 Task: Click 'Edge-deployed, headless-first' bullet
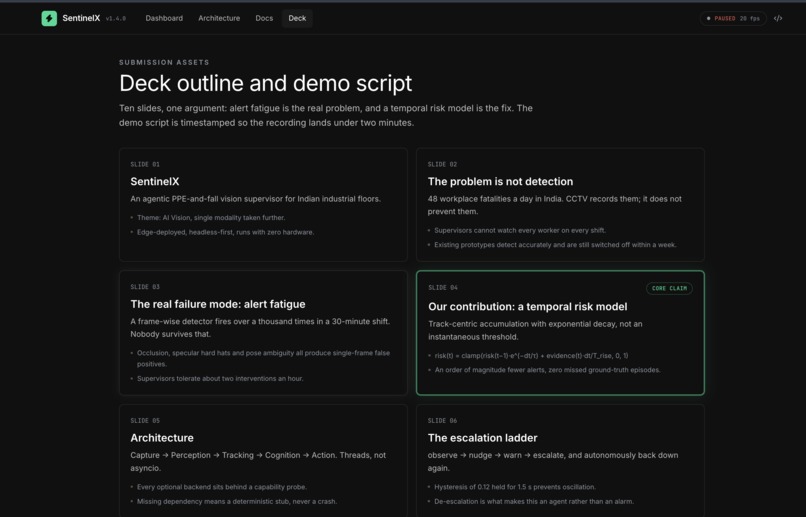pos(225,232)
